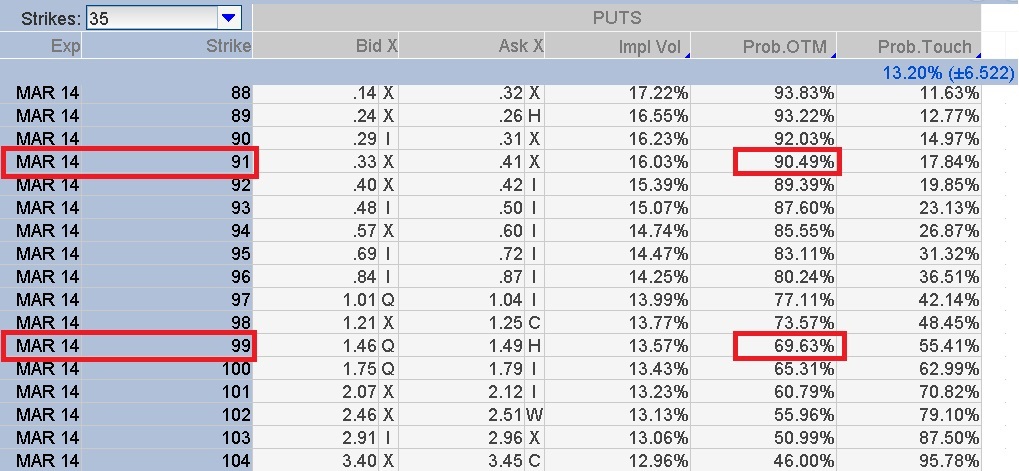This screenshot has width=1019, height=471.
Task: Click the PUTS section header
Action: click(x=616, y=18)
